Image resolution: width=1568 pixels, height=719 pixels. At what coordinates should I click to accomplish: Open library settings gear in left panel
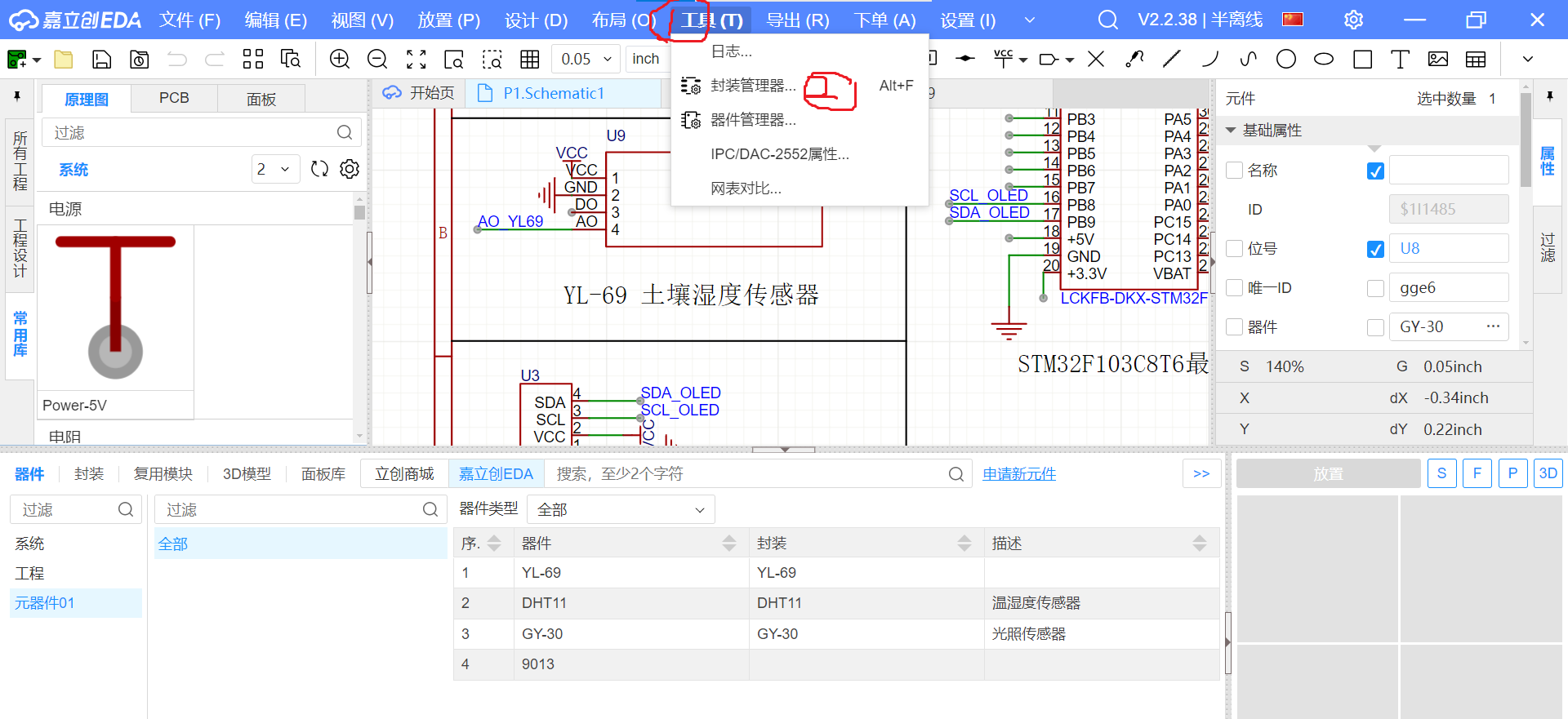coord(350,169)
